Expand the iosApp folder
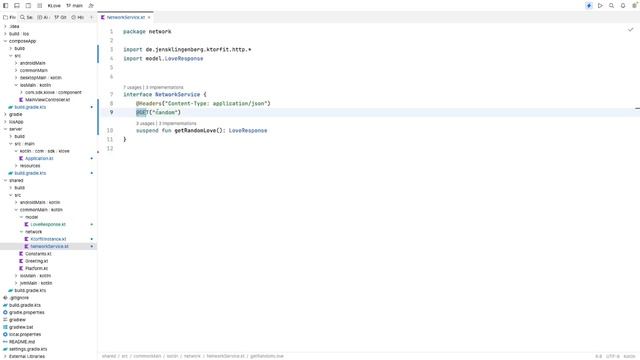640x360 pixels. (x=5, y=122)
